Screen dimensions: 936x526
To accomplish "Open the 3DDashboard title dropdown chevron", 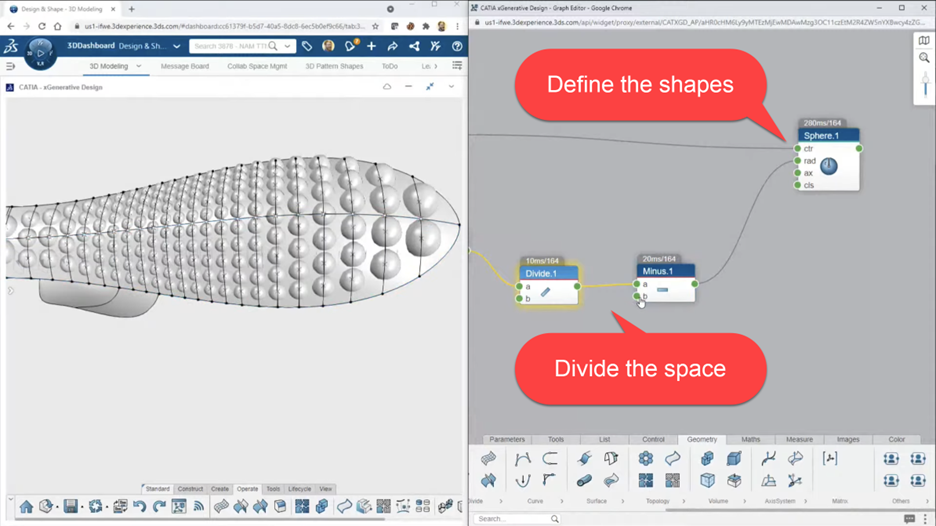I will click(x=177, y=46).
